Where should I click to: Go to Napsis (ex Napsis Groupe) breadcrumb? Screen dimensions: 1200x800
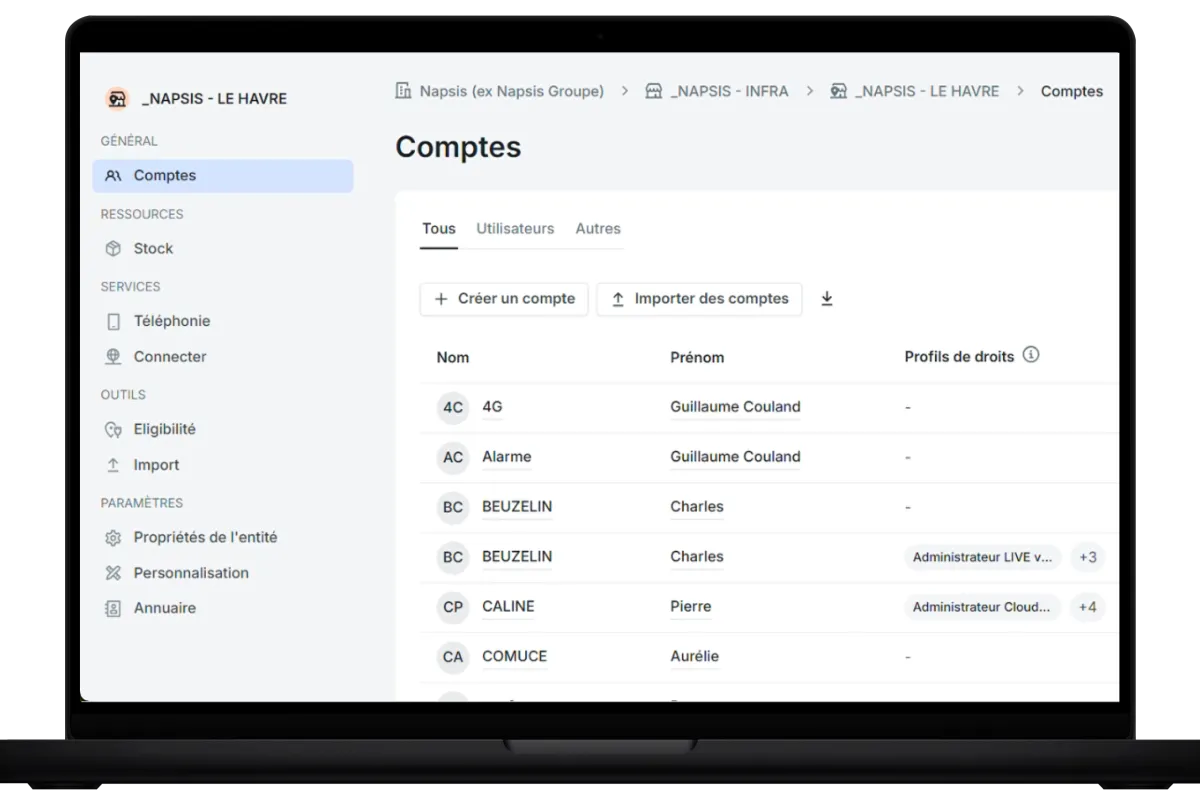512,91
